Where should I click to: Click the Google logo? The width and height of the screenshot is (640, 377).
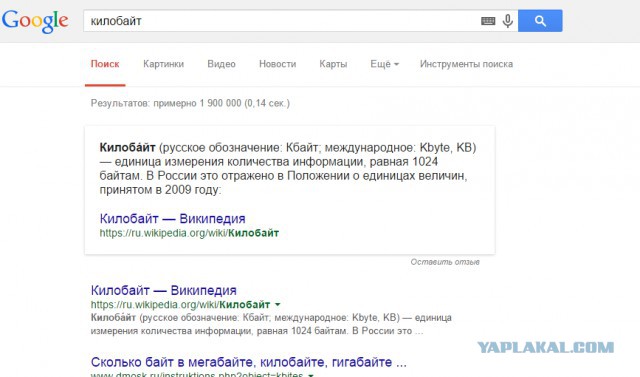[x=35, y=21]
